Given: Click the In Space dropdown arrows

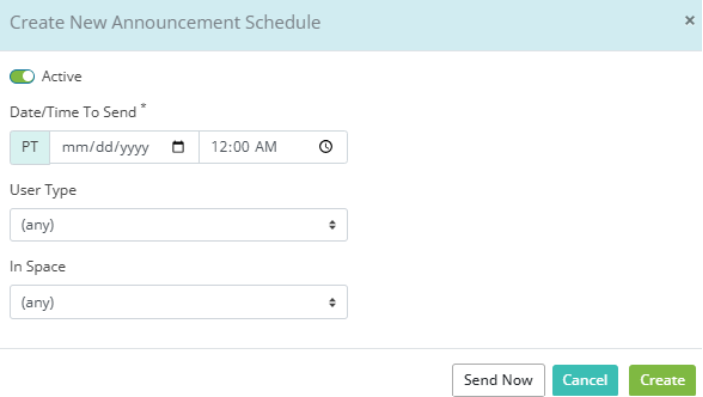Looking at the screenshot, I should 332,302.
